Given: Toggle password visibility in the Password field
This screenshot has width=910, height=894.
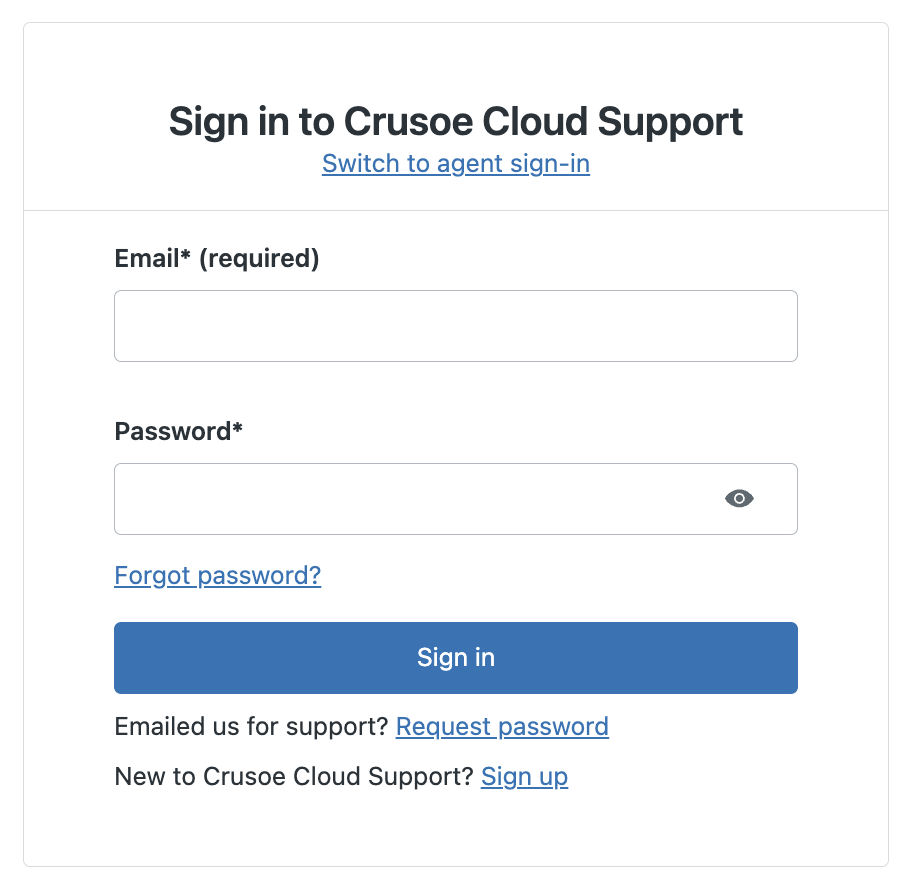Looking at the screenshot, I should (739, 499).
